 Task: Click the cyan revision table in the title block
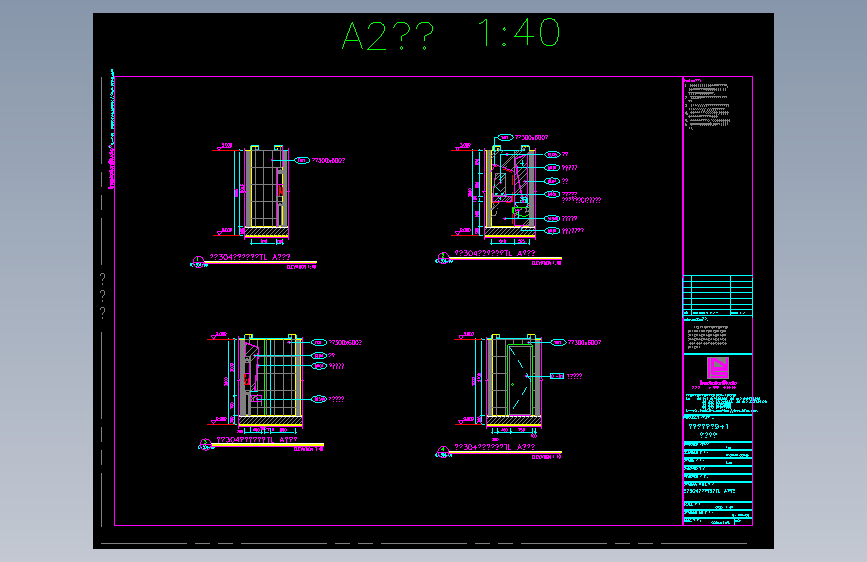click(x=718, y=295)
